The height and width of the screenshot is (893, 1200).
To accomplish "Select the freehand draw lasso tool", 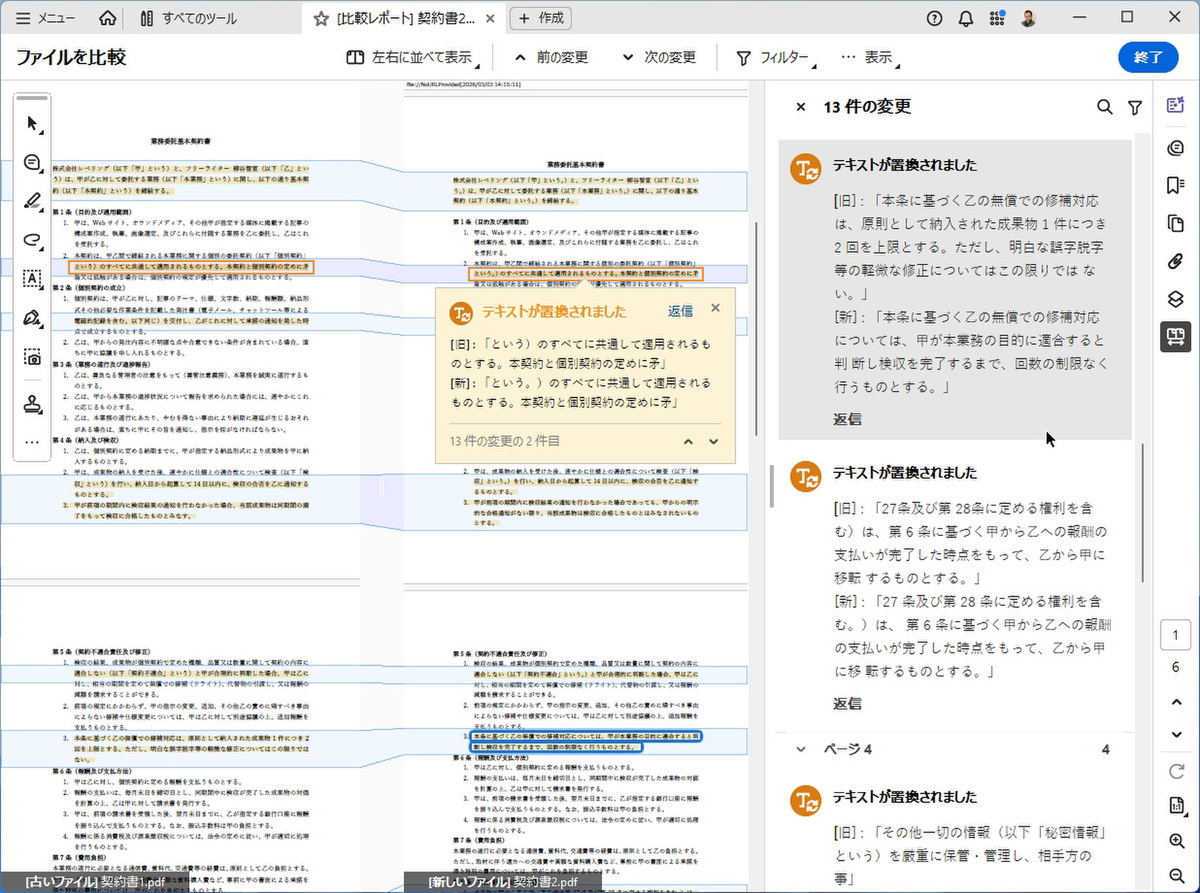I will 33,240.
